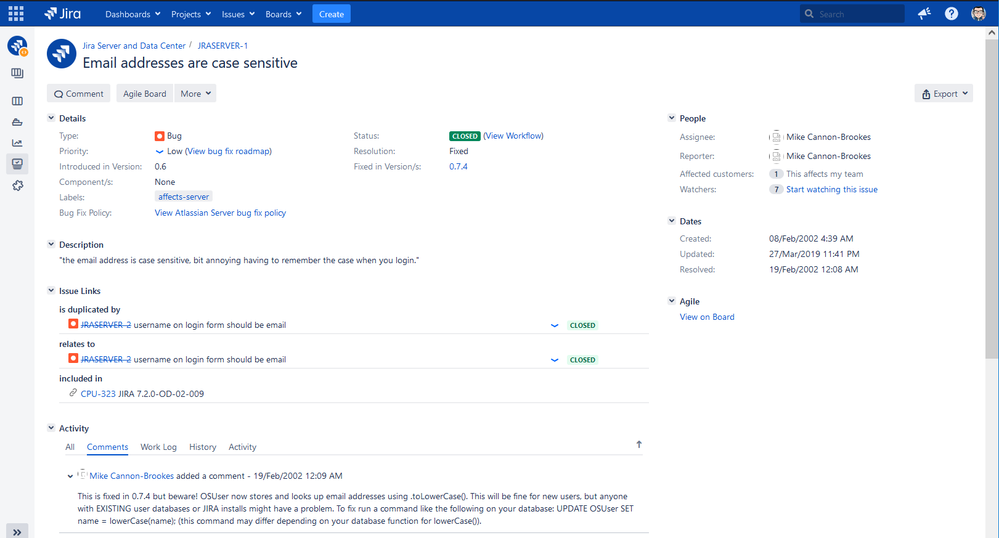This screenshot has height=538, width=999.
Task: Open Kanban board from sidebar icon
Action: (x=18, y=101)
